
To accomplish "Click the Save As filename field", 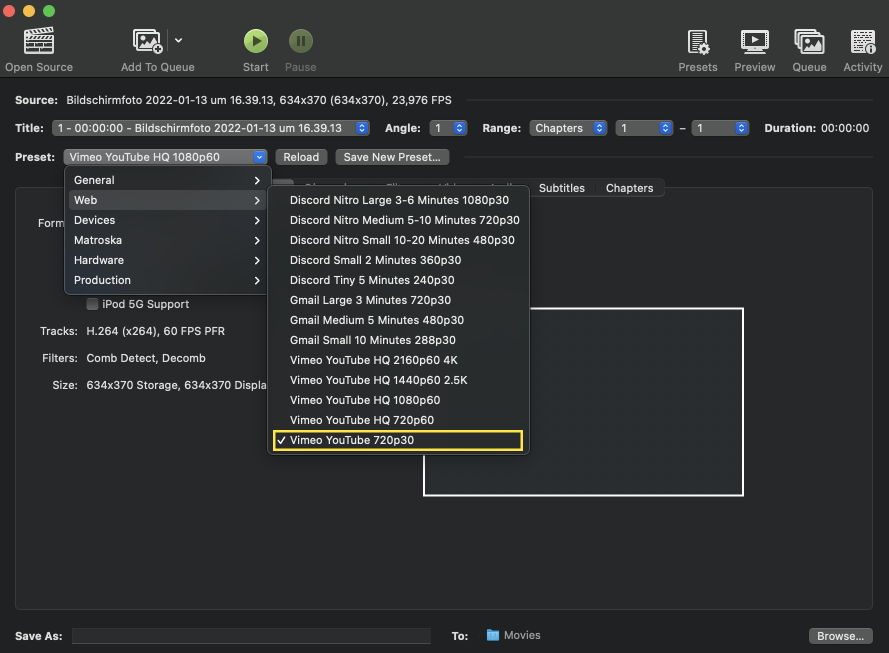I will click(x=251, y=636).
